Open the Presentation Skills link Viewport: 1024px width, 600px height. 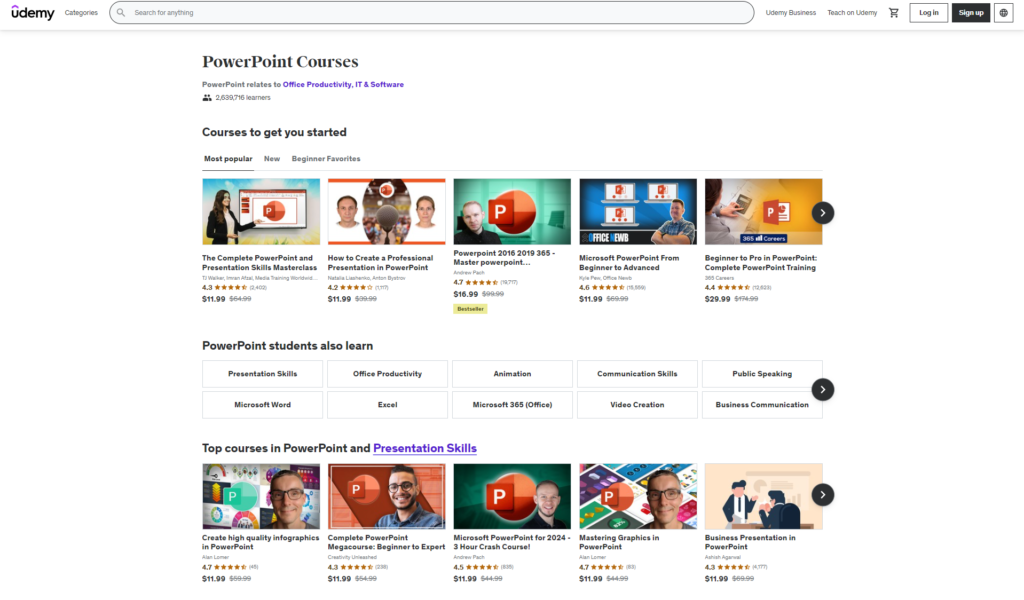424,447
